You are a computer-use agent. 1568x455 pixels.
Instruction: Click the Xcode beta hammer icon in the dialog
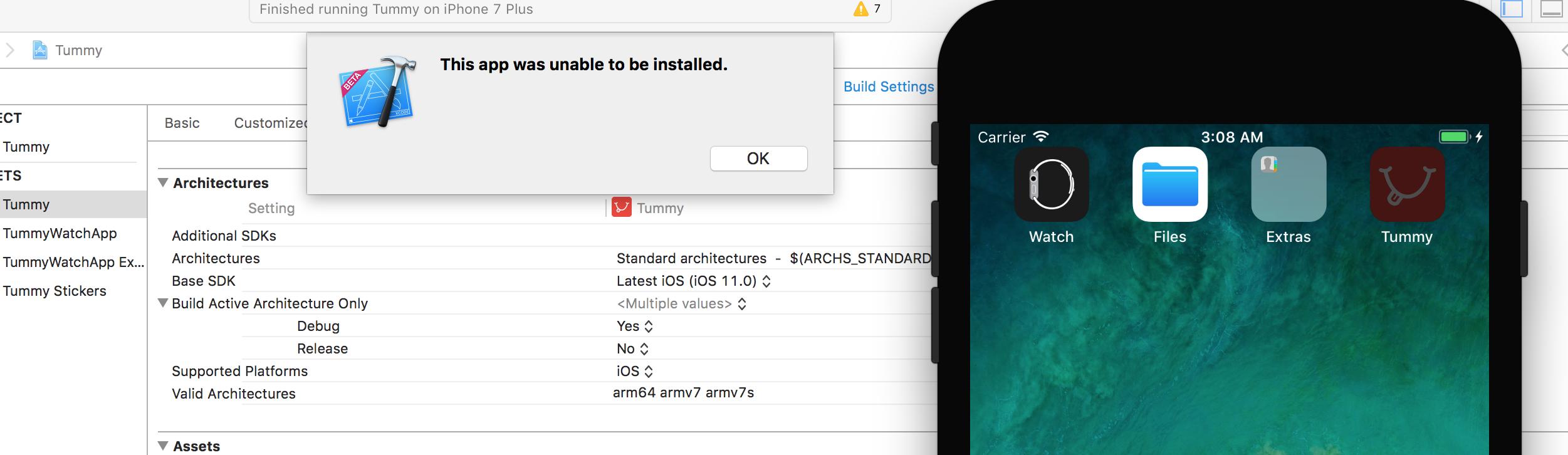pos(379,92)
